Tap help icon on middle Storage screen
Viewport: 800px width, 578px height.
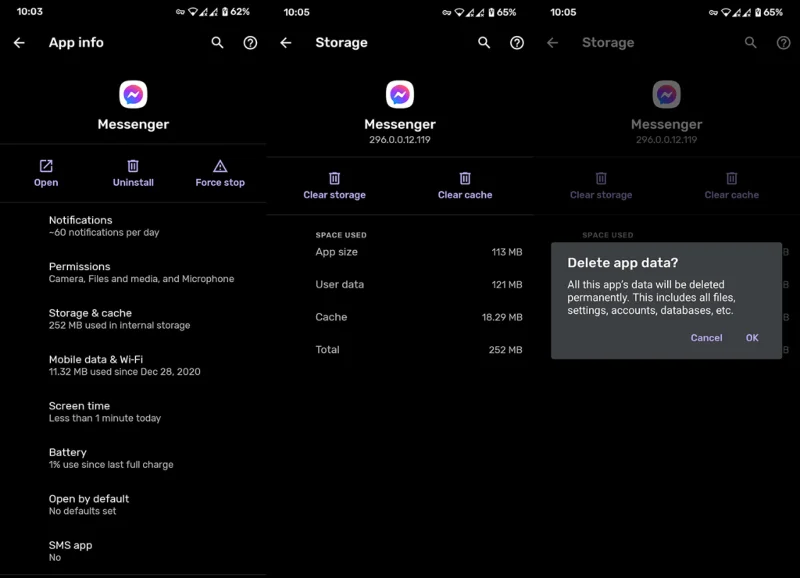517,43
